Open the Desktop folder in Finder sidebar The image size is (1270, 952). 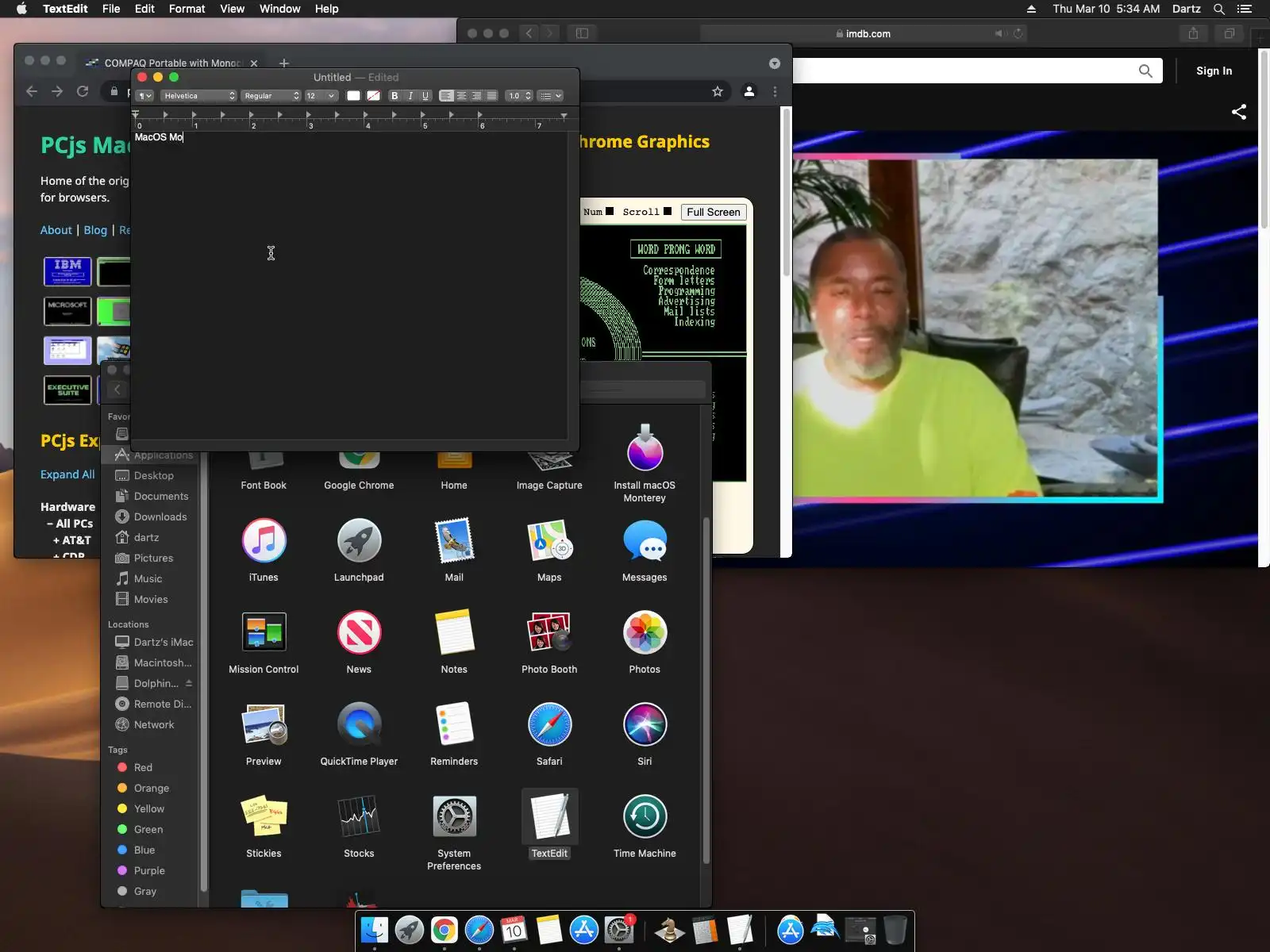pyautogui.click(x=153, y=475)
